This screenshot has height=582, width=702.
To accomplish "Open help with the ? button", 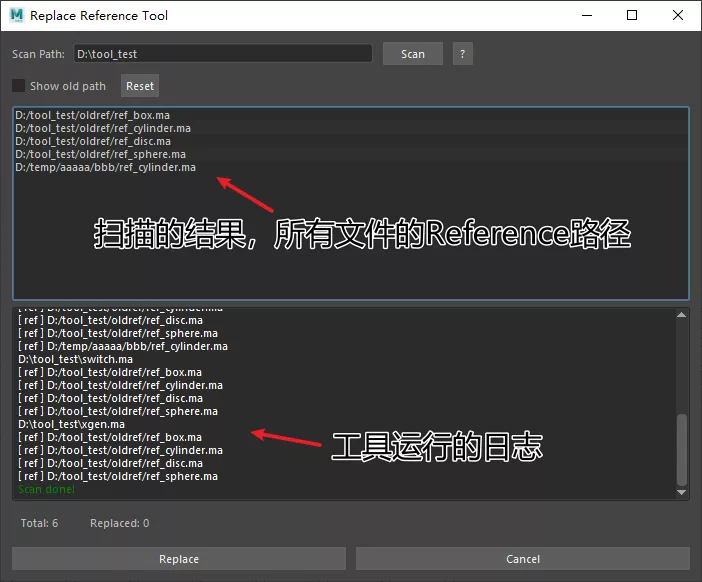I will pyautogui.click(x=462, y=54).
